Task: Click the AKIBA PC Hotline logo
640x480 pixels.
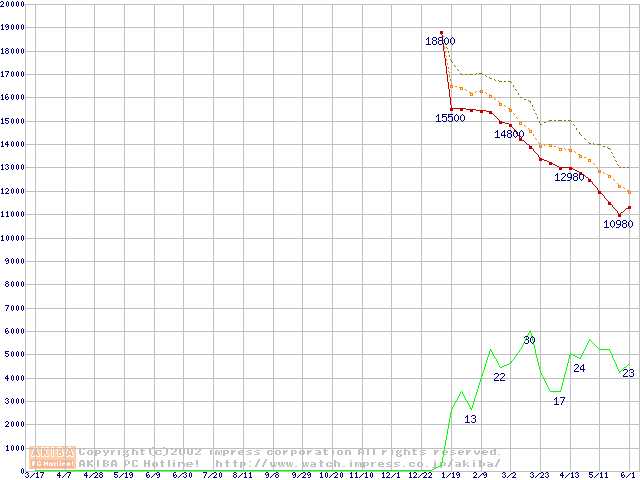Action: pyautogui.click(x=53, y=457)
